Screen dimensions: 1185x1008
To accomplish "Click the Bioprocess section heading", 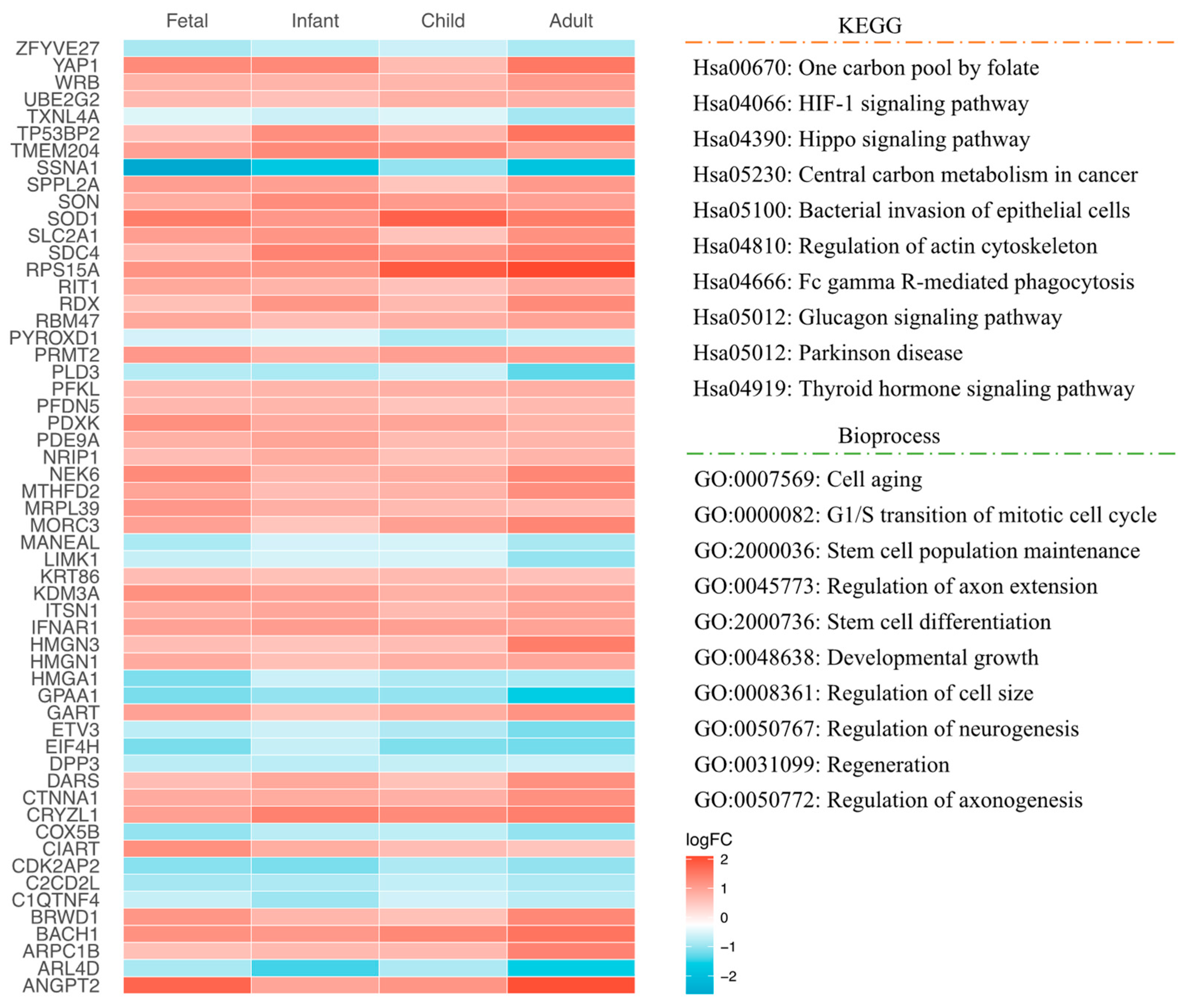I will 888,436.
